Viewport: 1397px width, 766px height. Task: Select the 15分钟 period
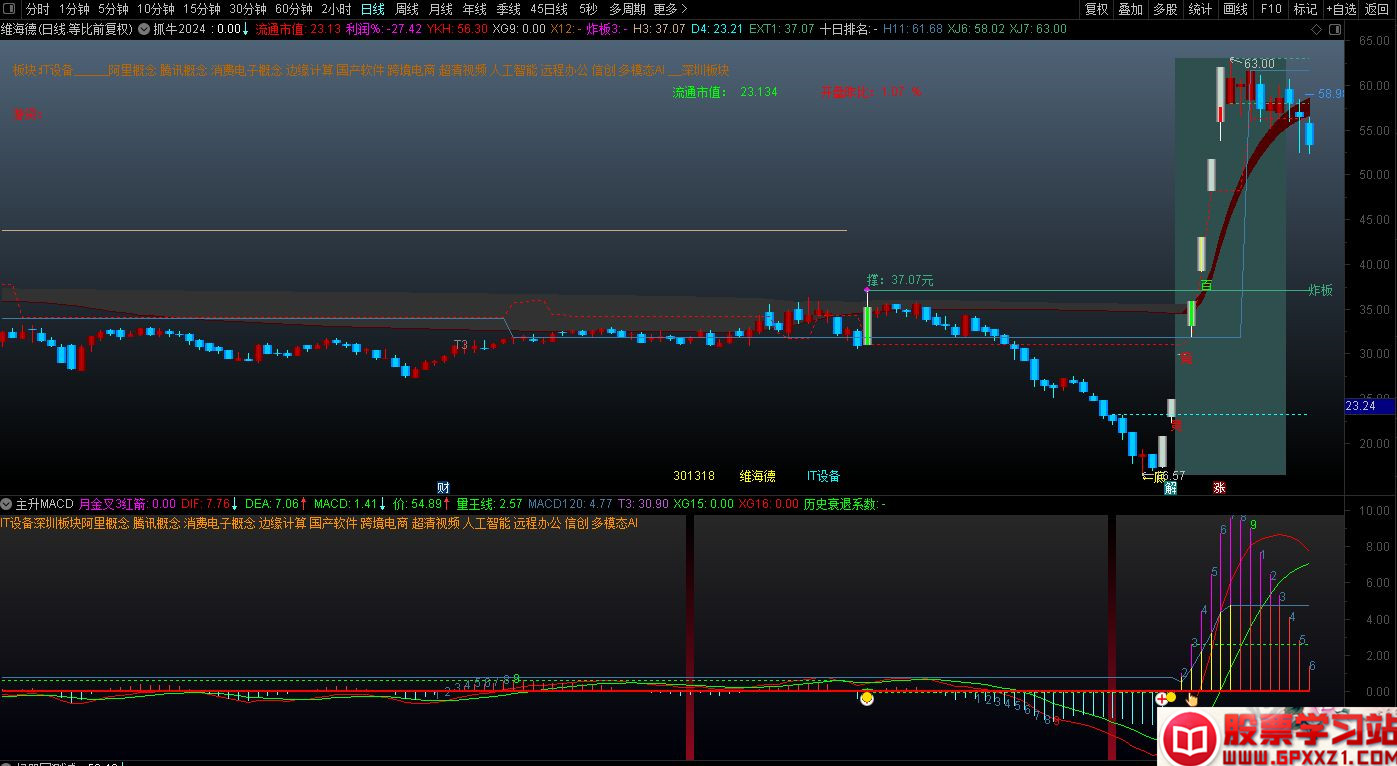(201, 9)
